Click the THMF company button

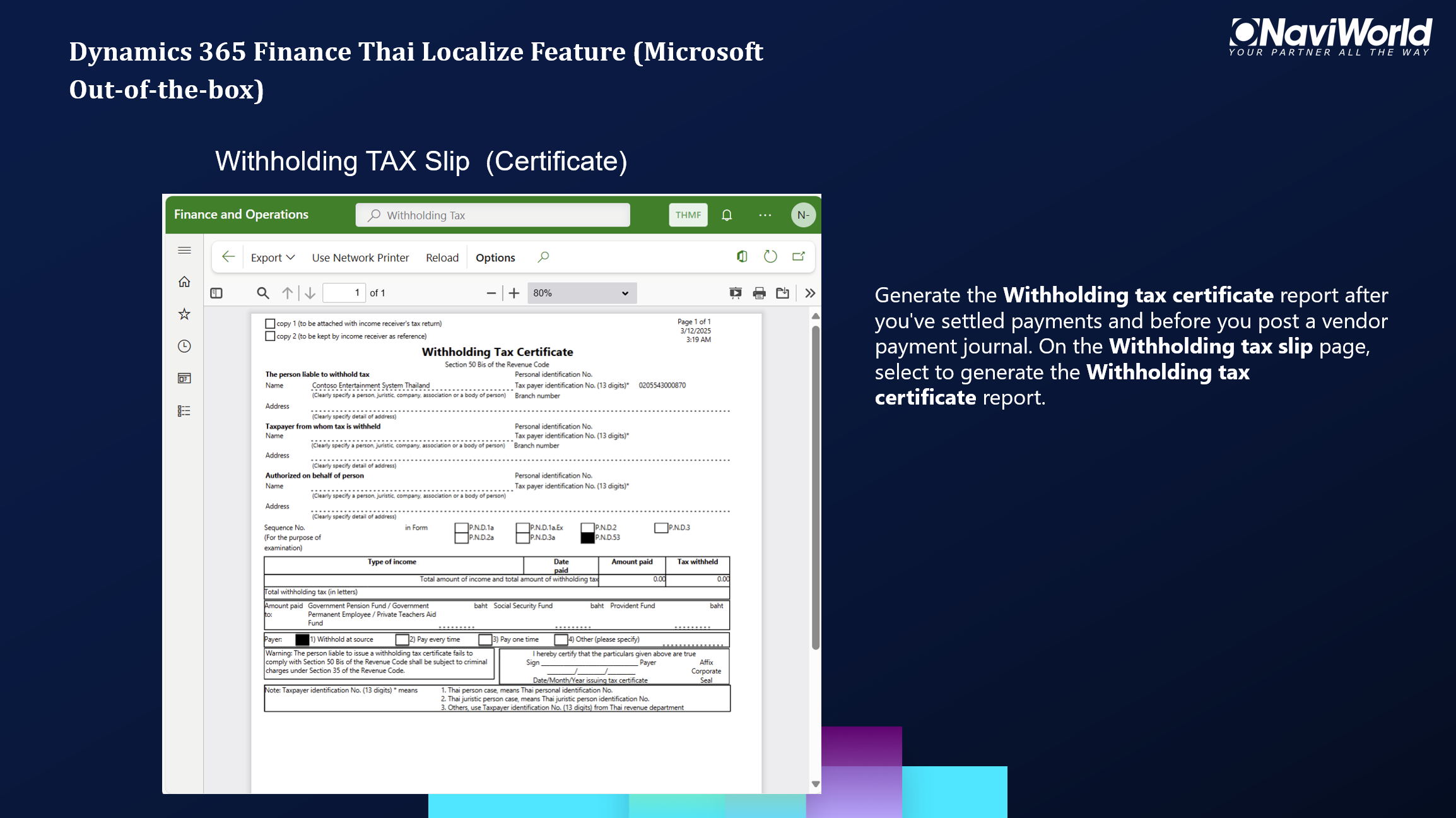[x=688, y=215]
